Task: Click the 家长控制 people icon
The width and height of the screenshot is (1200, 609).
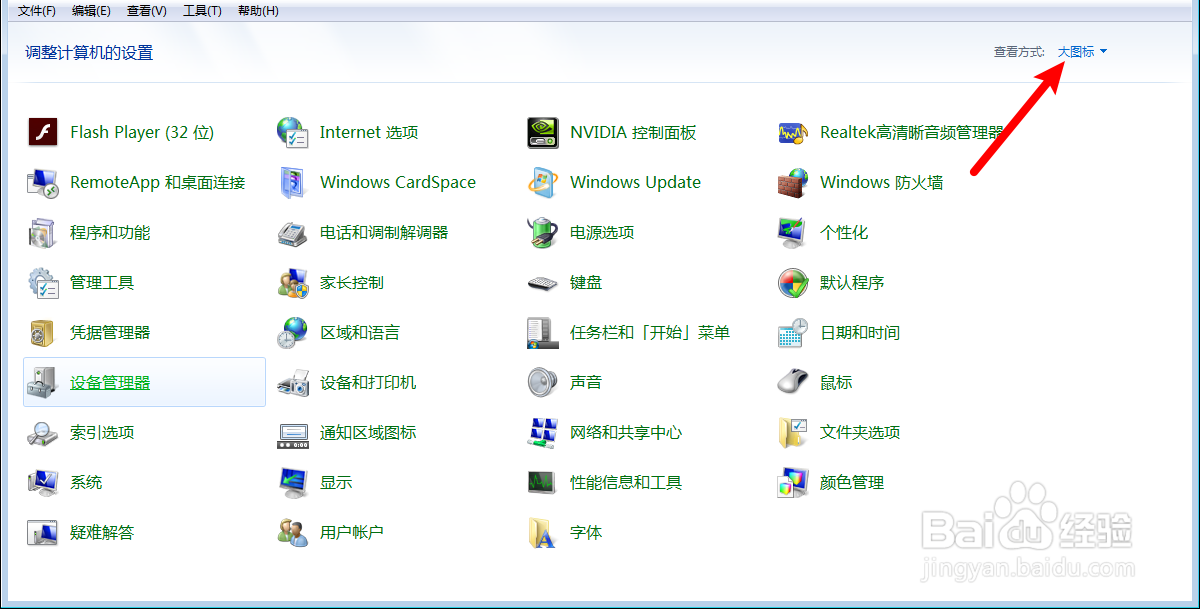Action: pos(293,282)
